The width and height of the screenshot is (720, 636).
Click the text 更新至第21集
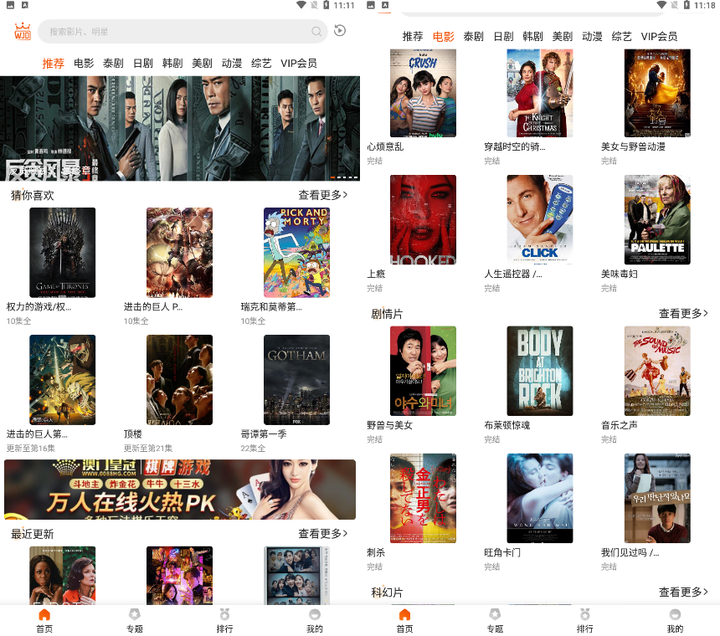[x=148, y=448]
